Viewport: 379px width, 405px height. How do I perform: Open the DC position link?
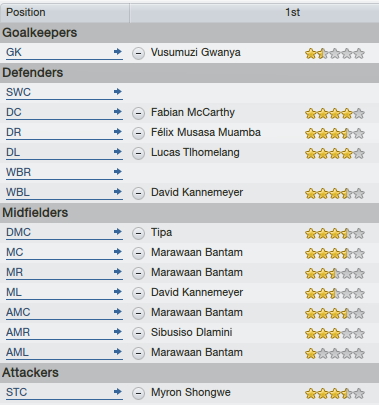click(x=14, y=112)
